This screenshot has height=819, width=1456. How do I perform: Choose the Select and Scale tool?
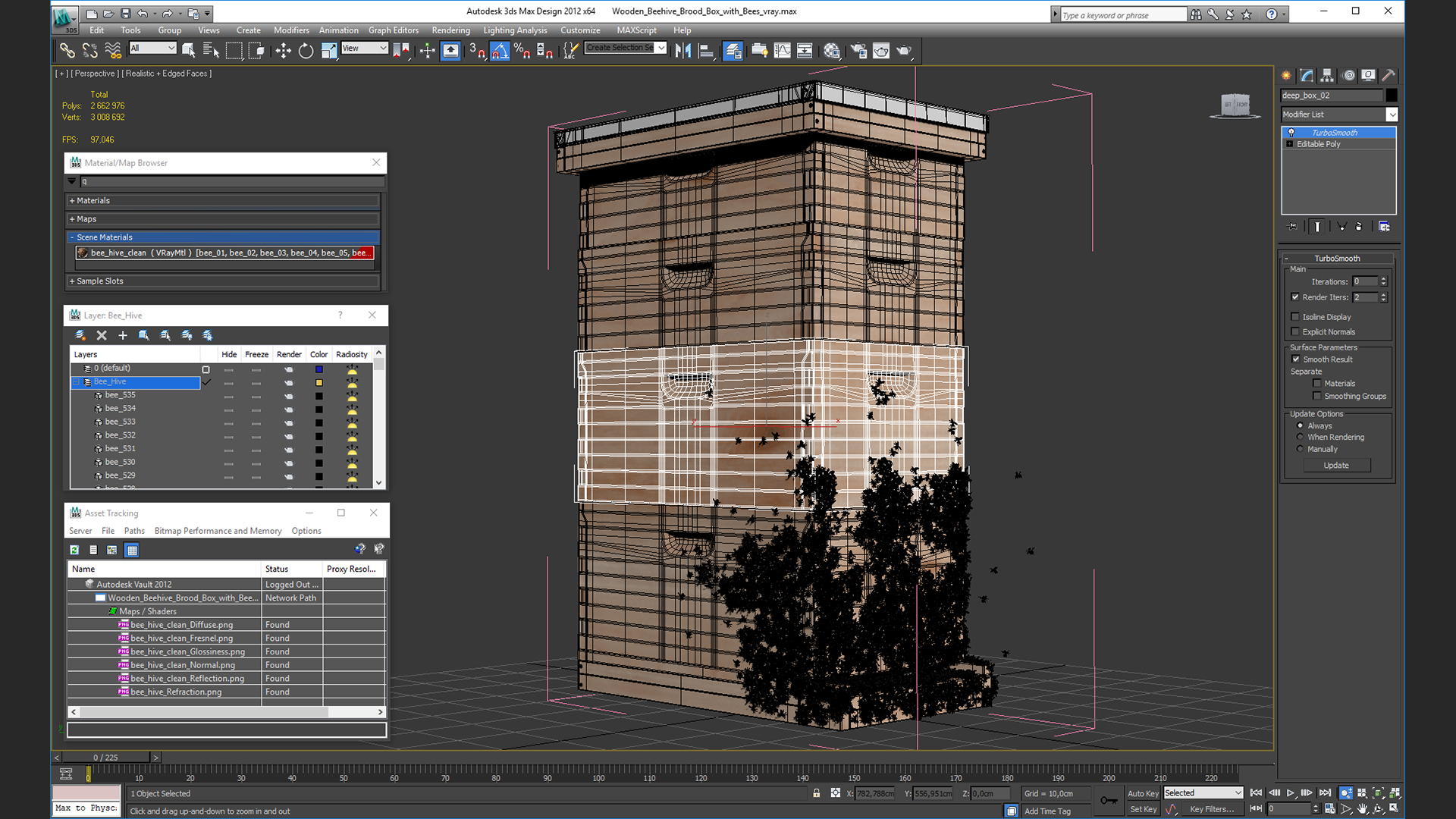(328, 51)
